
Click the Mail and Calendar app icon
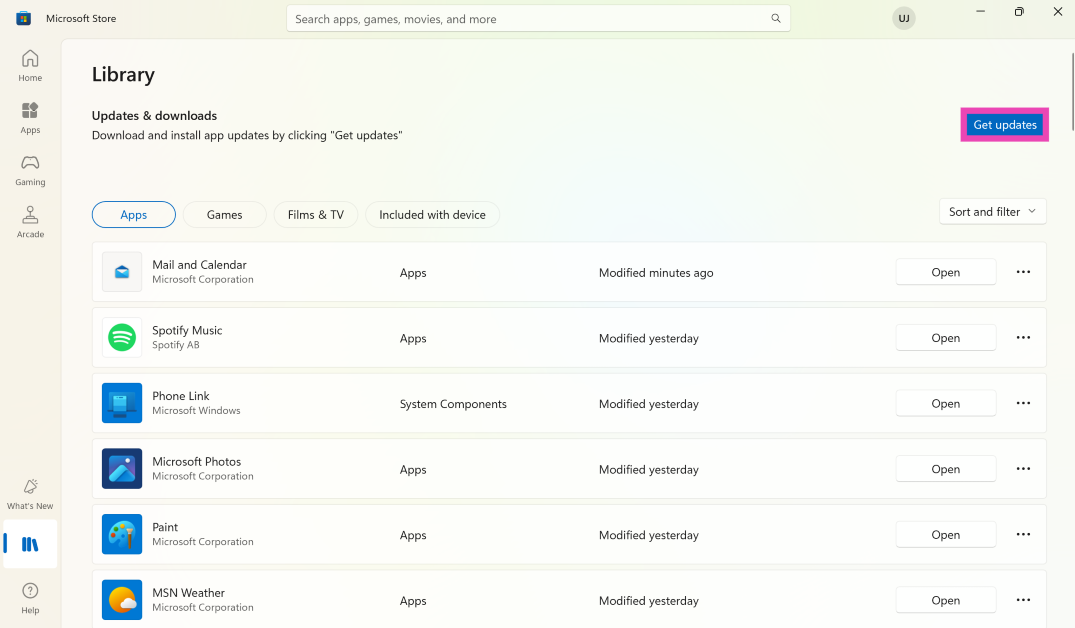point(122,272)
